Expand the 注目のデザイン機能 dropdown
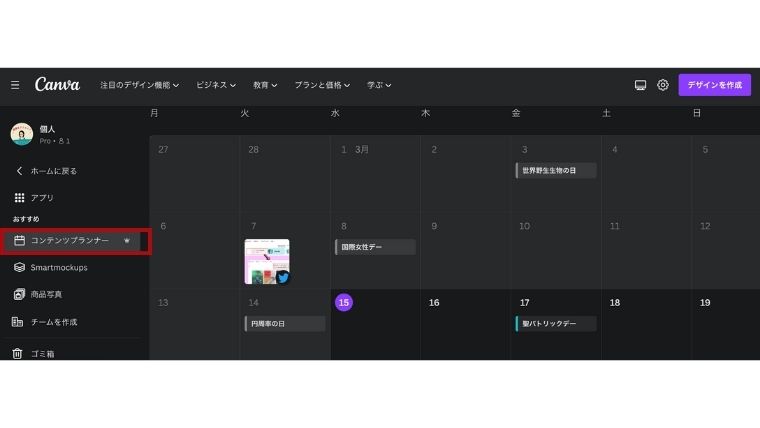 [x=140, y=85]
